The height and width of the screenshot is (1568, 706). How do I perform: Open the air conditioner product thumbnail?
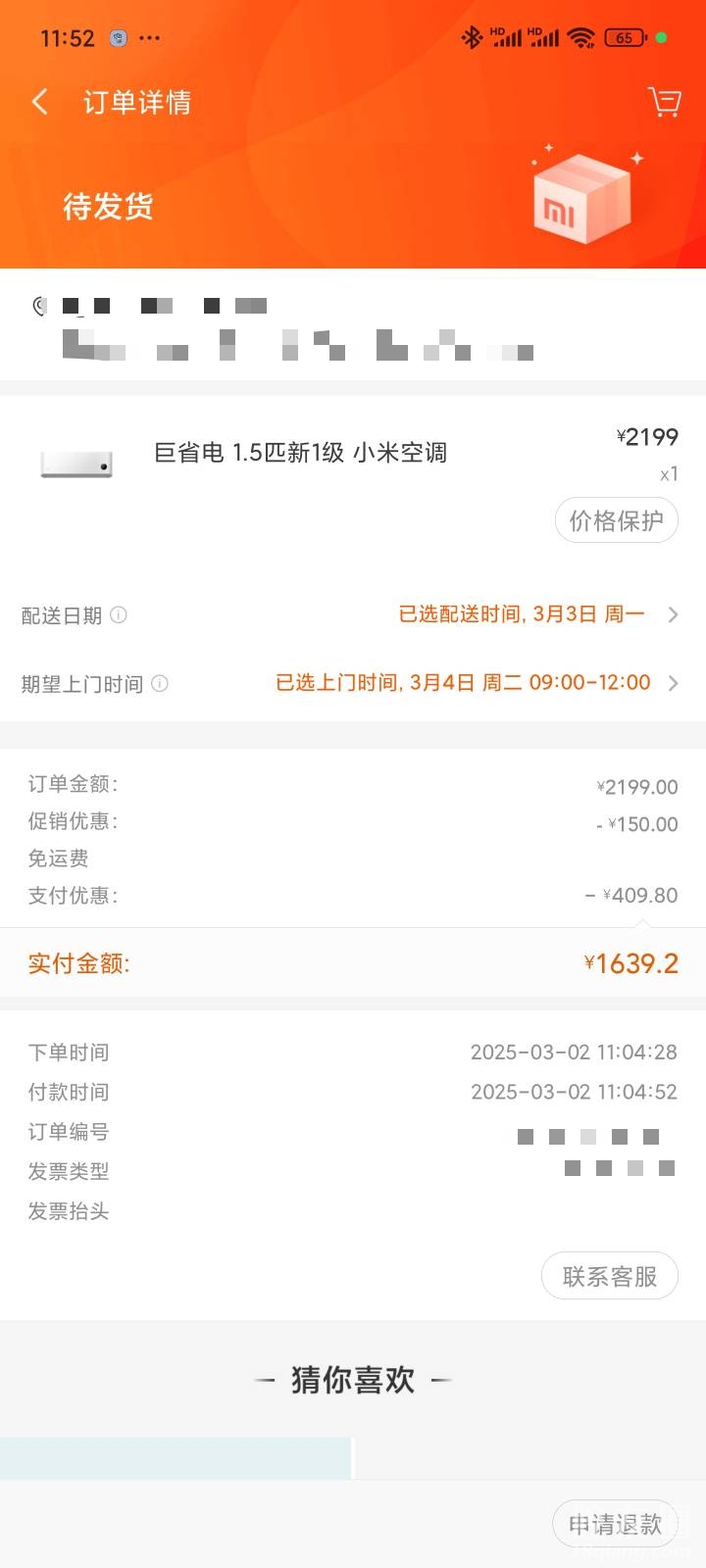pos(76,463)
